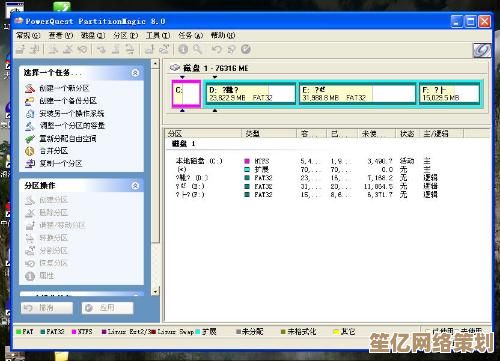Select the C: partition block in disk map

pos(186,94)
